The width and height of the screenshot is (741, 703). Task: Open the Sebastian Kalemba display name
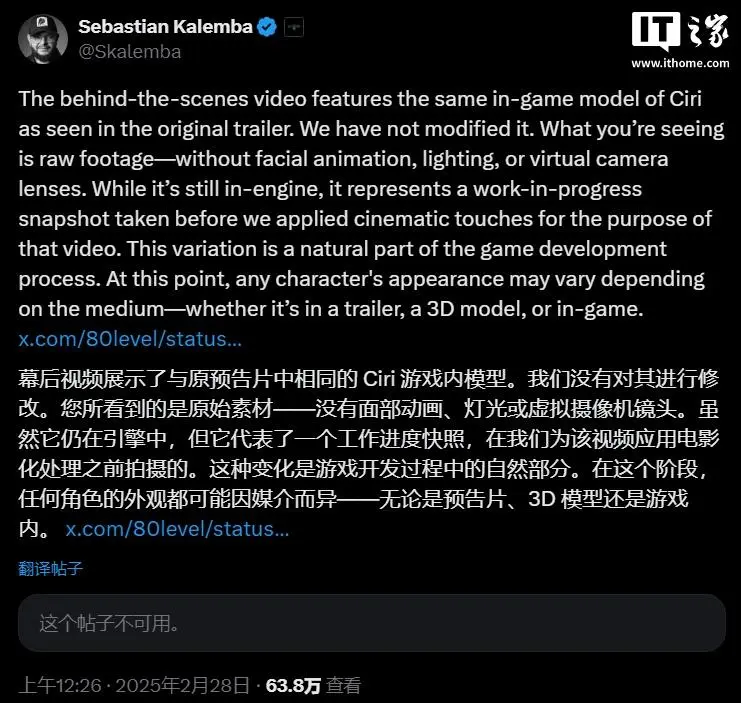point(165,26)
